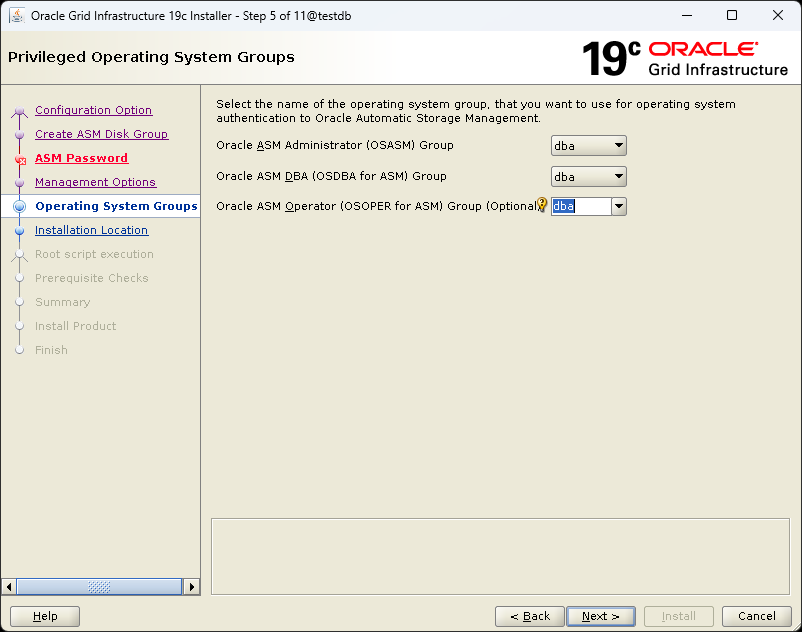
Task: Open the Create ASM Disk Group step
Action: coord(101,134)
